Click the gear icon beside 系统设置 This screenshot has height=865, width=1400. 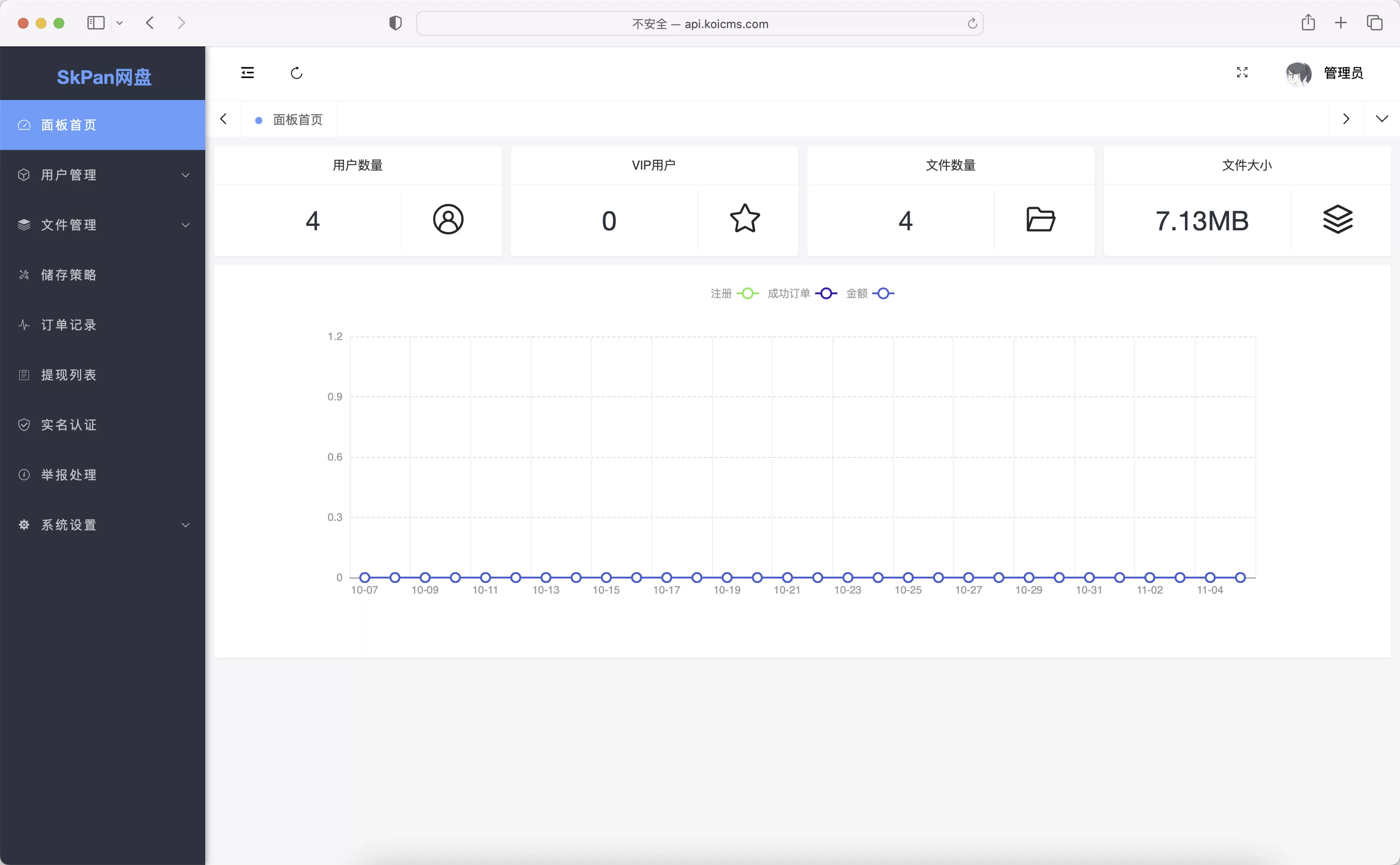24,525
